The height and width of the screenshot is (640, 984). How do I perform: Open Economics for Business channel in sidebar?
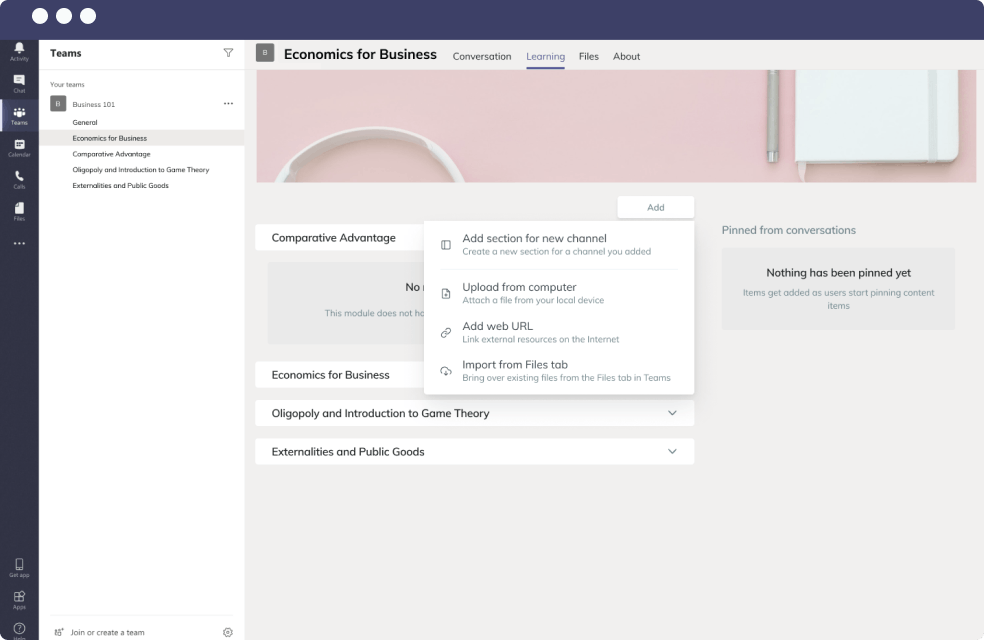pos(110,138)
